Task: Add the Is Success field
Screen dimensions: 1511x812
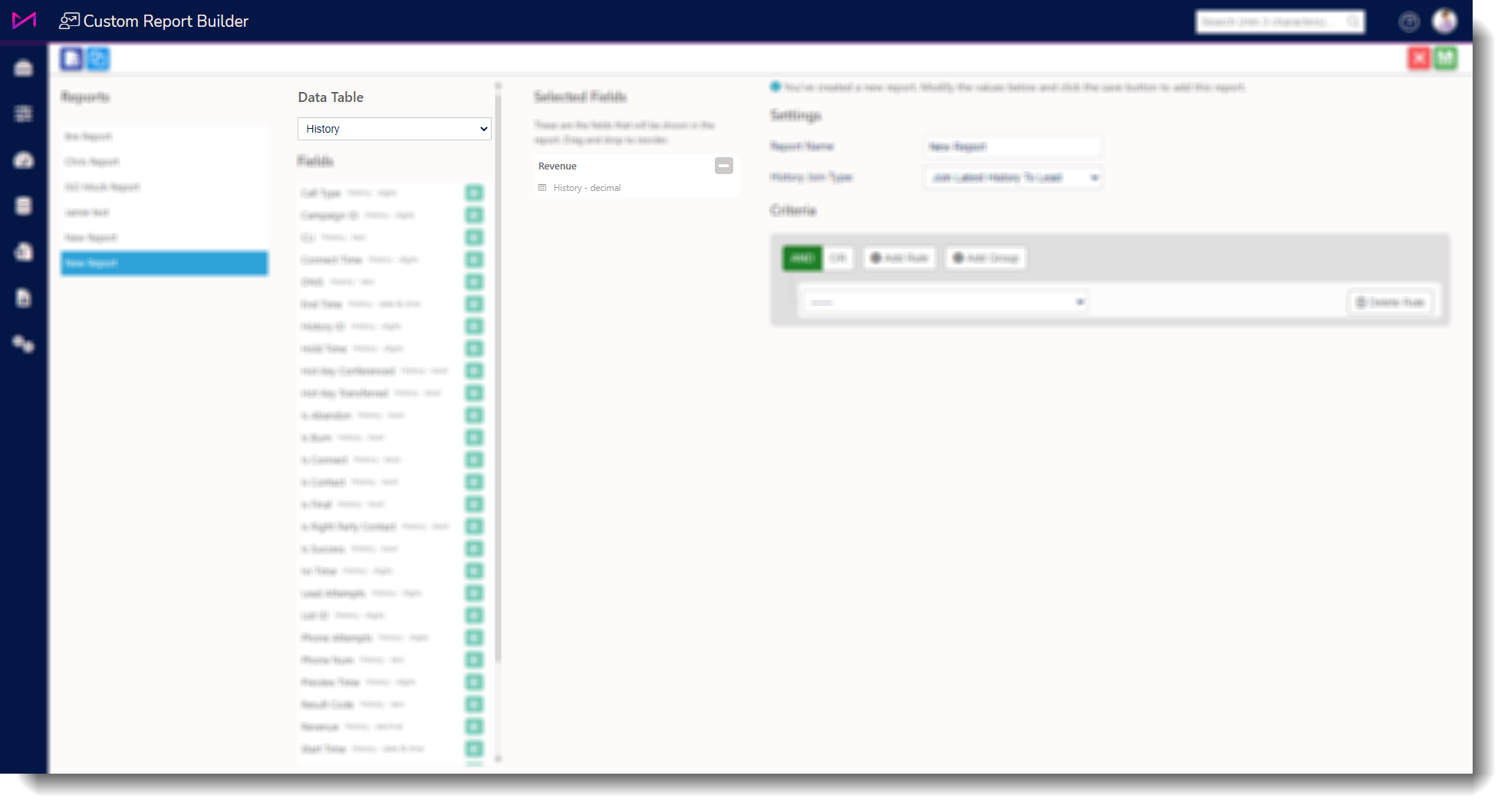Action: point(475,549)
